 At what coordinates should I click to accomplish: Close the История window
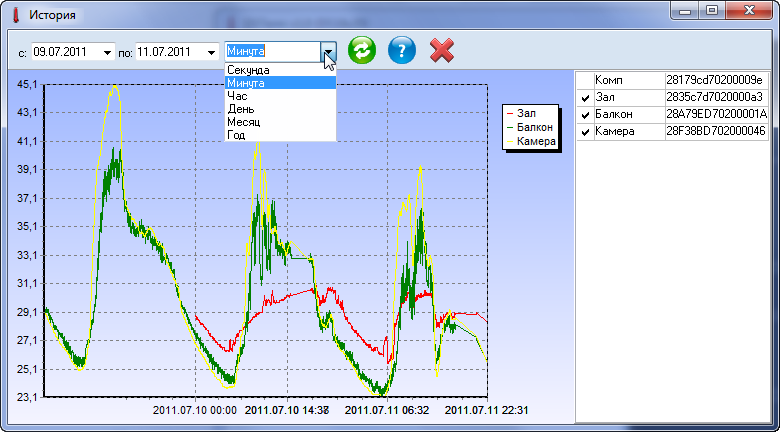point(748,10)
